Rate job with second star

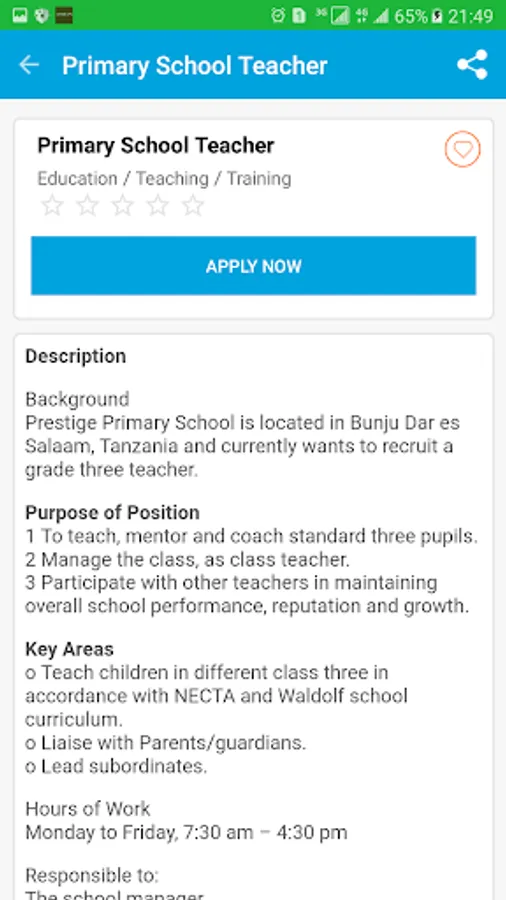pos(87,205)
